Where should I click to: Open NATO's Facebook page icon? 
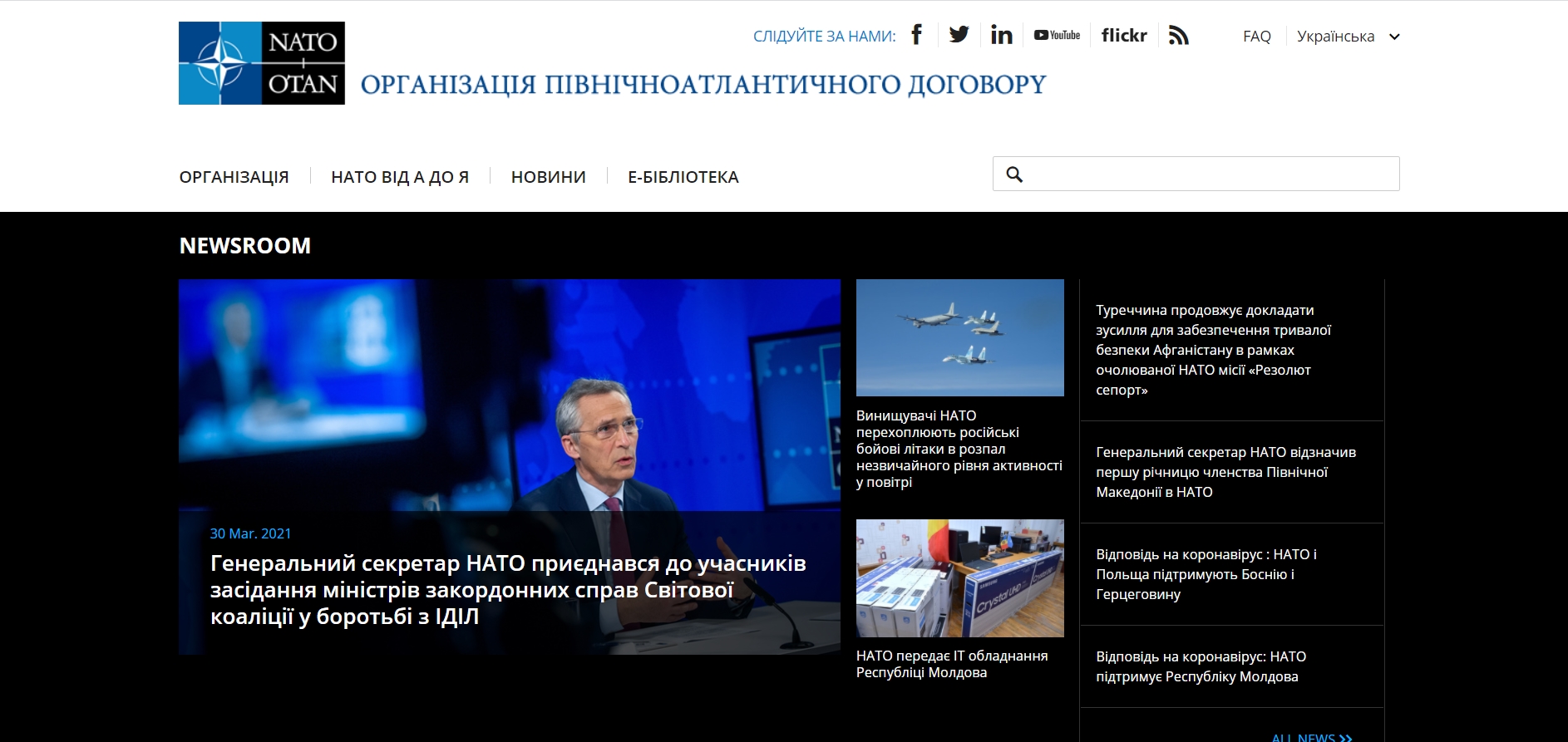[x=916, y=35]
